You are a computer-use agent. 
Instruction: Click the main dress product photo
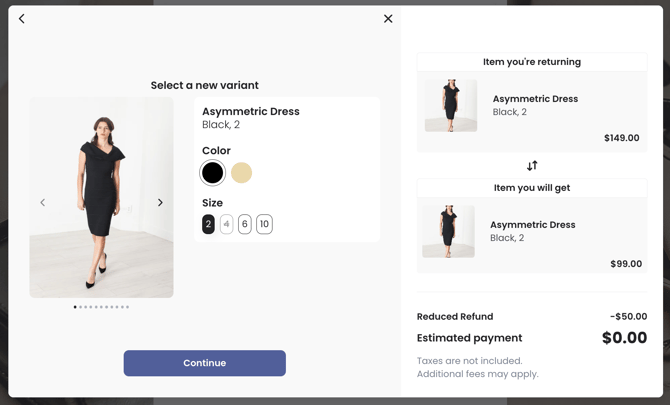click(101, 197)
